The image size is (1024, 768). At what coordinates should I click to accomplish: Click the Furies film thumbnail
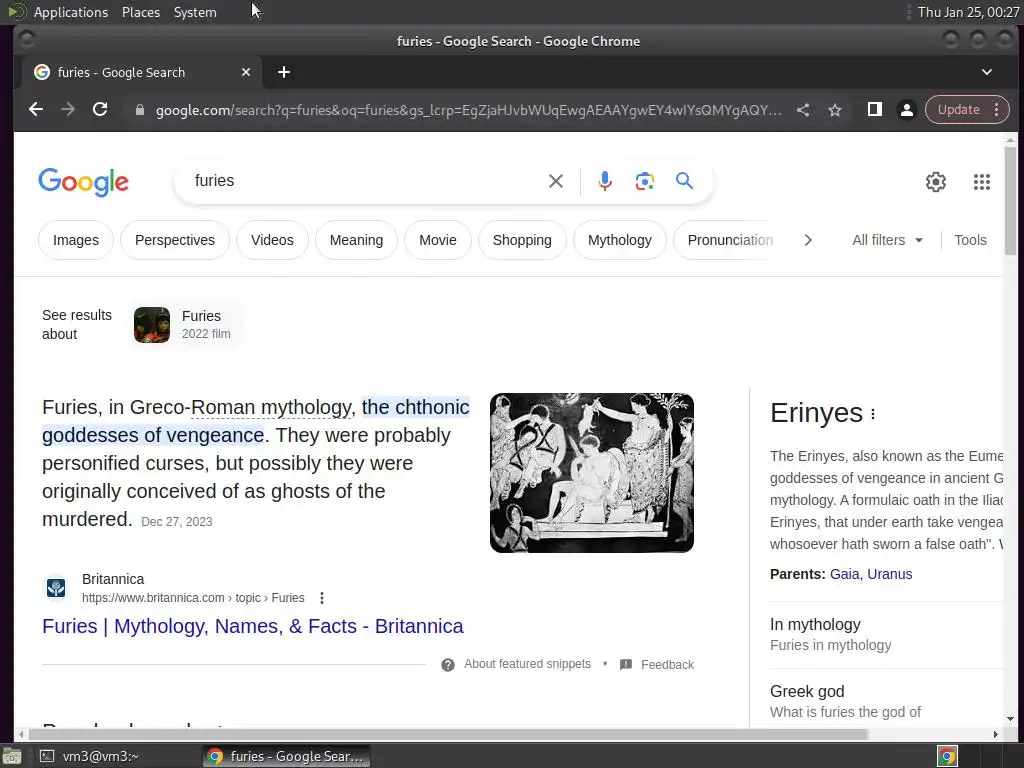click(152, 325)
